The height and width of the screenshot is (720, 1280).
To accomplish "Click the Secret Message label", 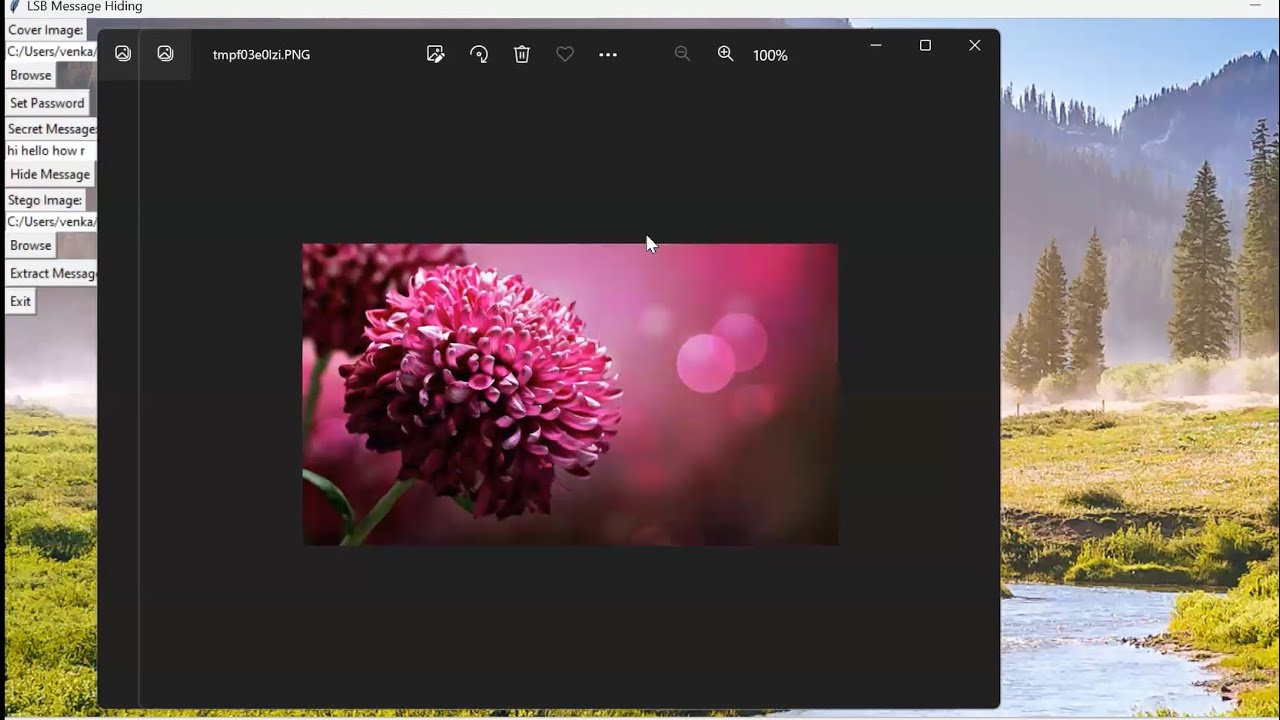I will 51,129.
